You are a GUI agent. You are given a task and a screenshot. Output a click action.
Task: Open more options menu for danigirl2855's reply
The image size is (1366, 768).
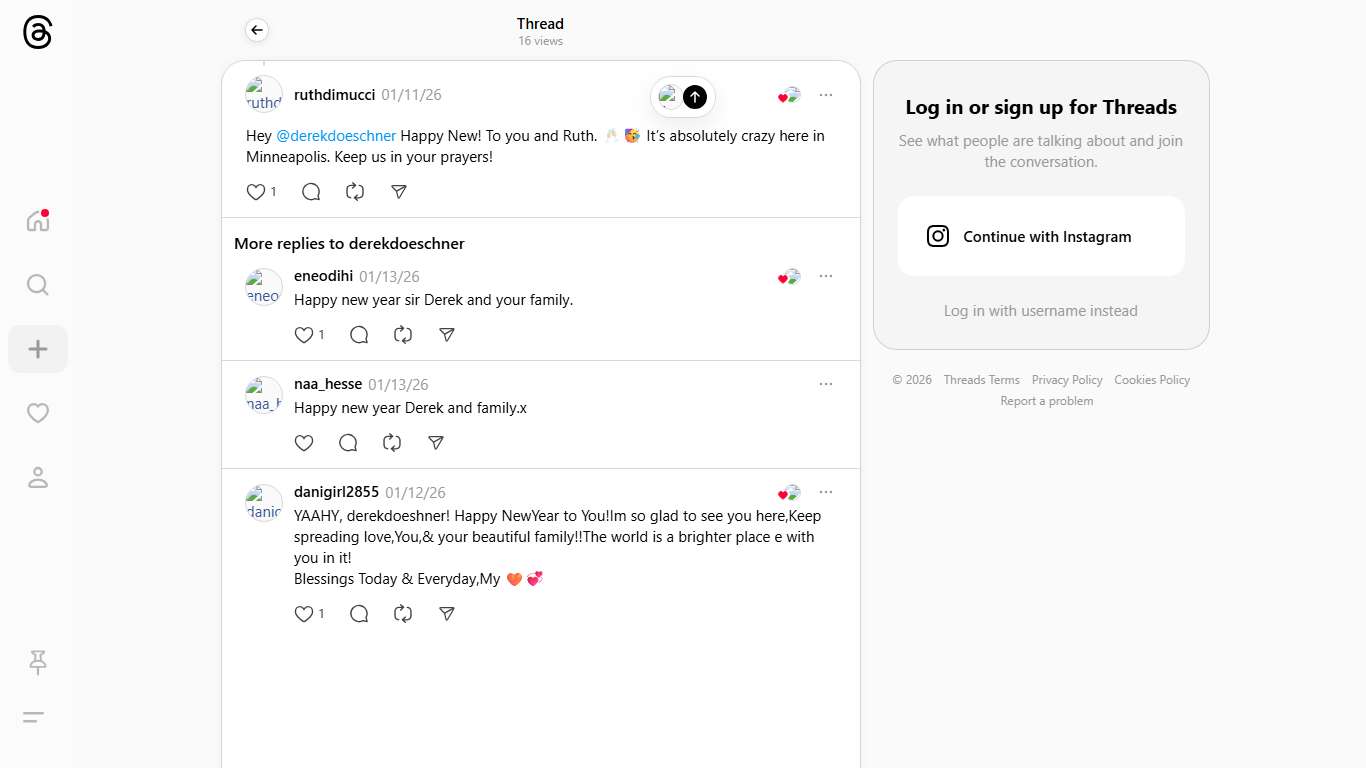pyautogui.click(x=825, y=492)
